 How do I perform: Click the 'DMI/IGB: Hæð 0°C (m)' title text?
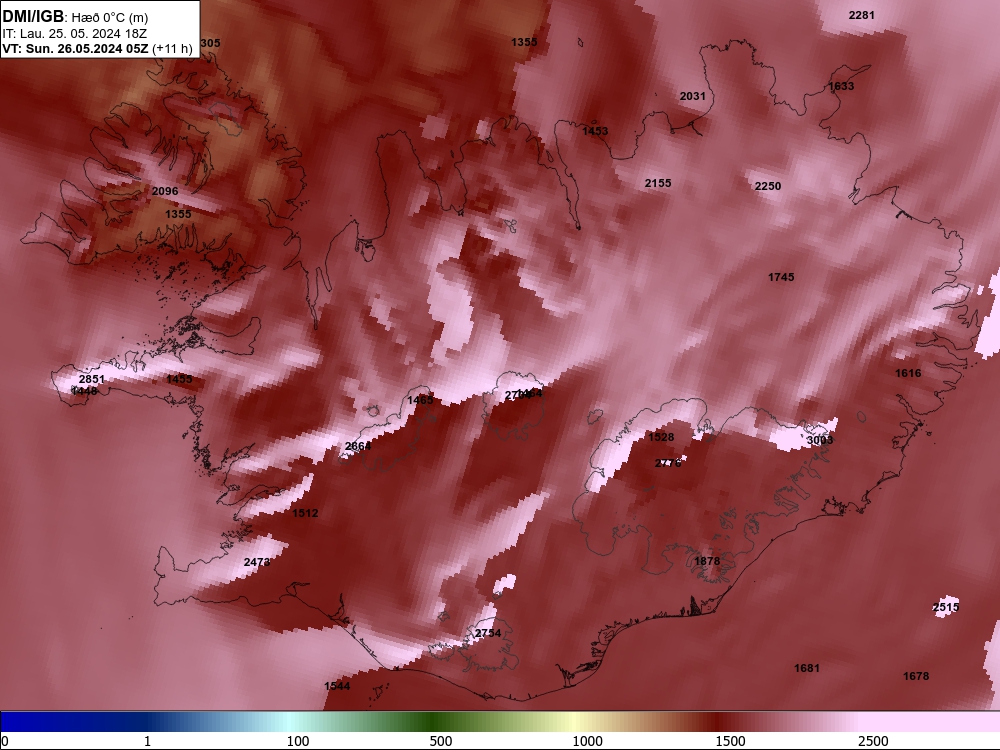pyautogui.click(x=75, y=17)
